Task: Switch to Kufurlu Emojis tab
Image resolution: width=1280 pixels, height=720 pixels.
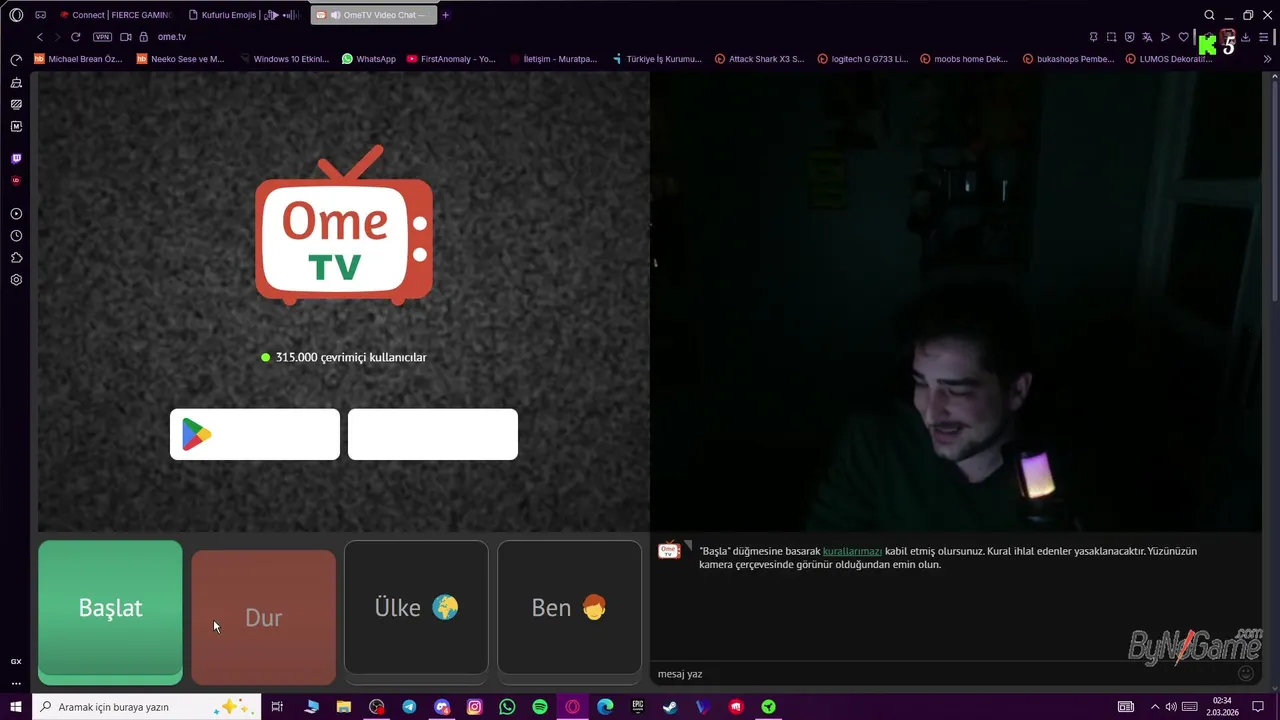Action: click(x=244, y=15)
